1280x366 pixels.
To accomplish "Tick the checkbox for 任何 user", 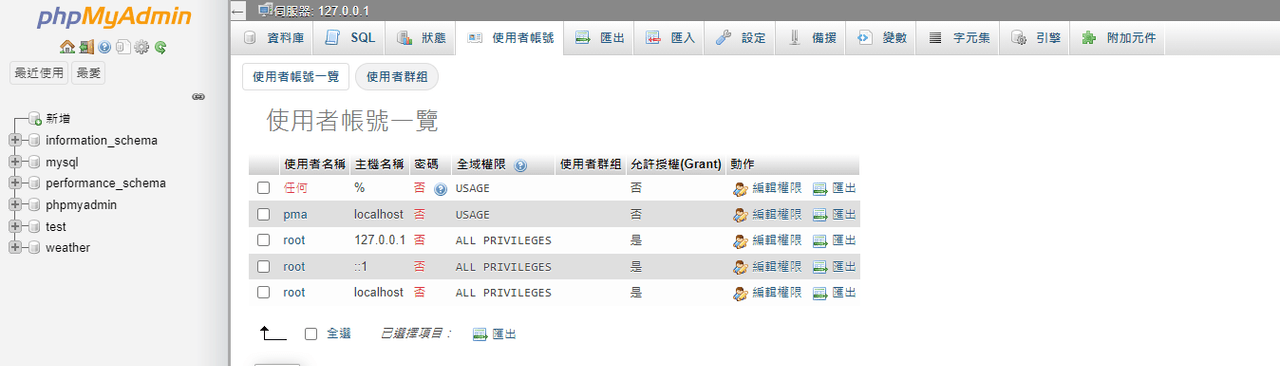I will click(264, 188).
